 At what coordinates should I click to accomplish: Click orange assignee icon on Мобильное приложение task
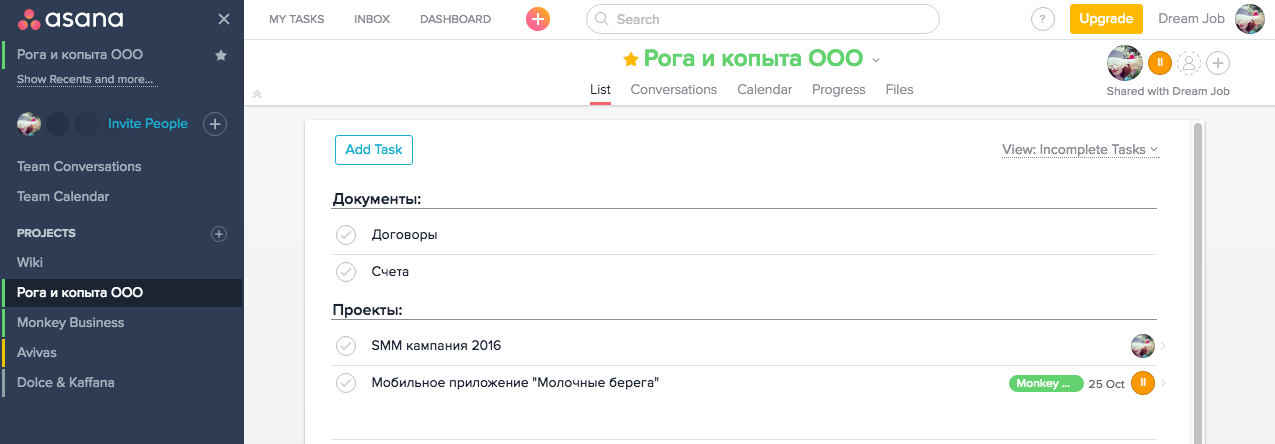(1143, 383)
